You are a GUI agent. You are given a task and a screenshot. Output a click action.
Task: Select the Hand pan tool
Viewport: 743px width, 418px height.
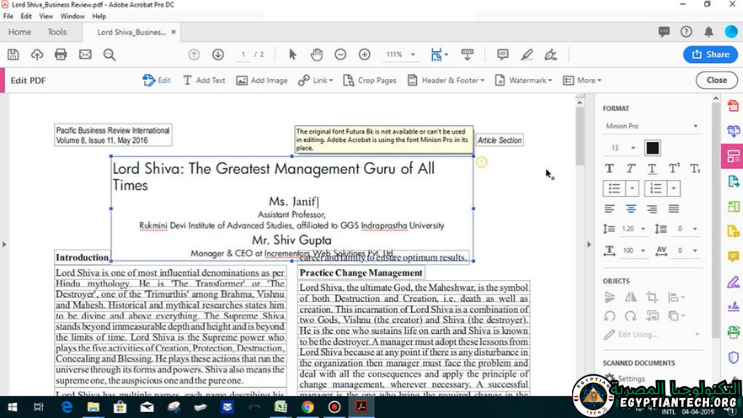coord(316,55)
